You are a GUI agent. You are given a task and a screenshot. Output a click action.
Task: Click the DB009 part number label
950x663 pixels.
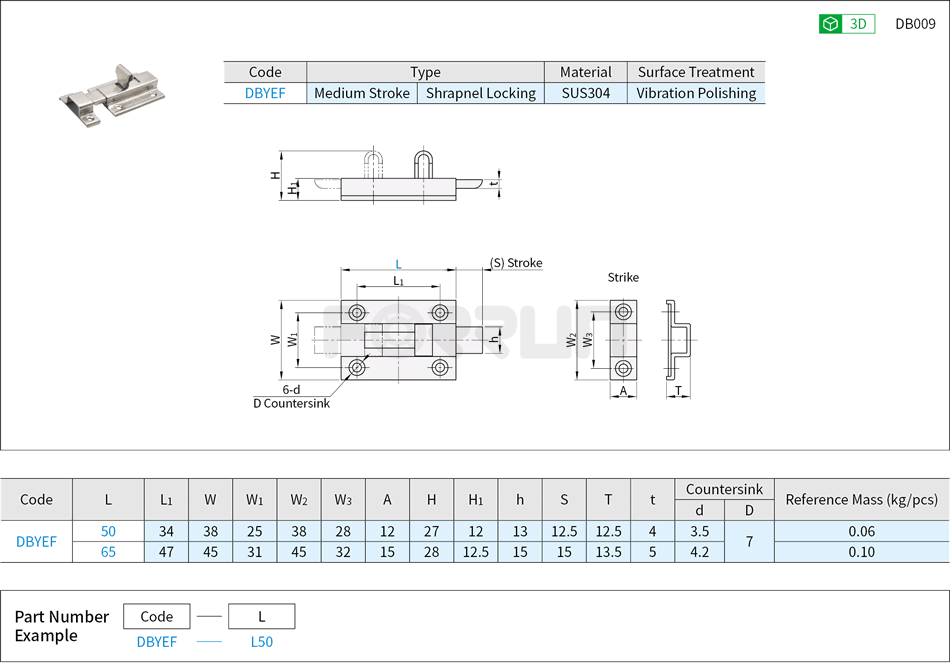pyautogui.click(x=914, y=21)
